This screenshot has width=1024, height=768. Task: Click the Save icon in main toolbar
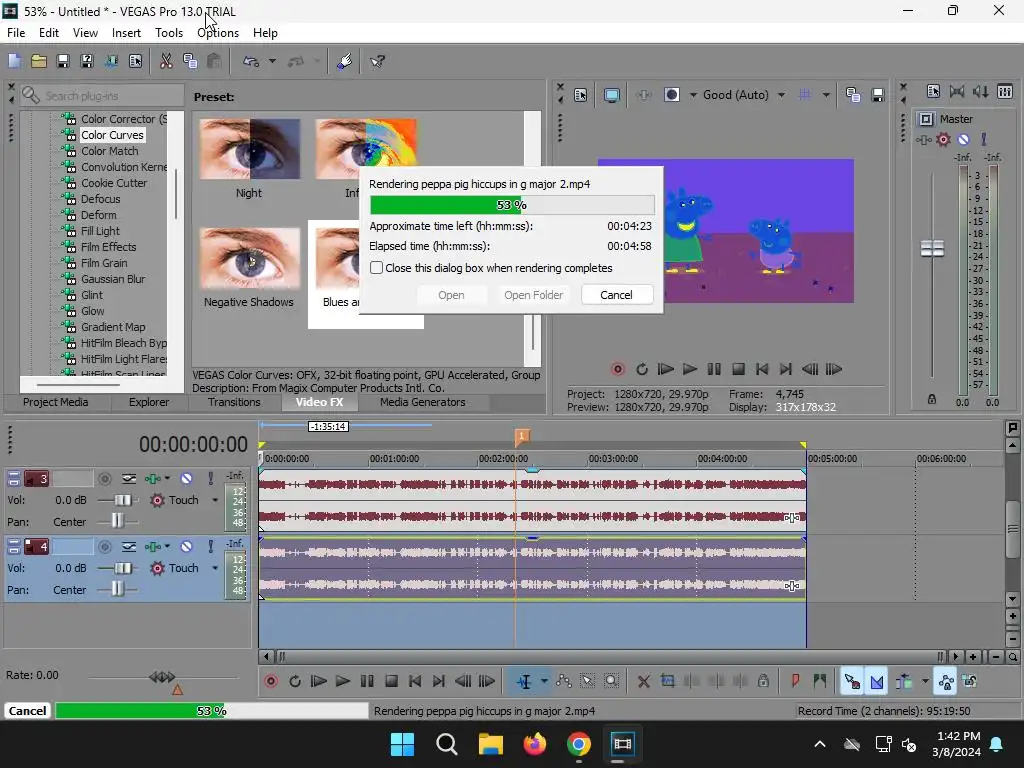[x=63, y=61]
